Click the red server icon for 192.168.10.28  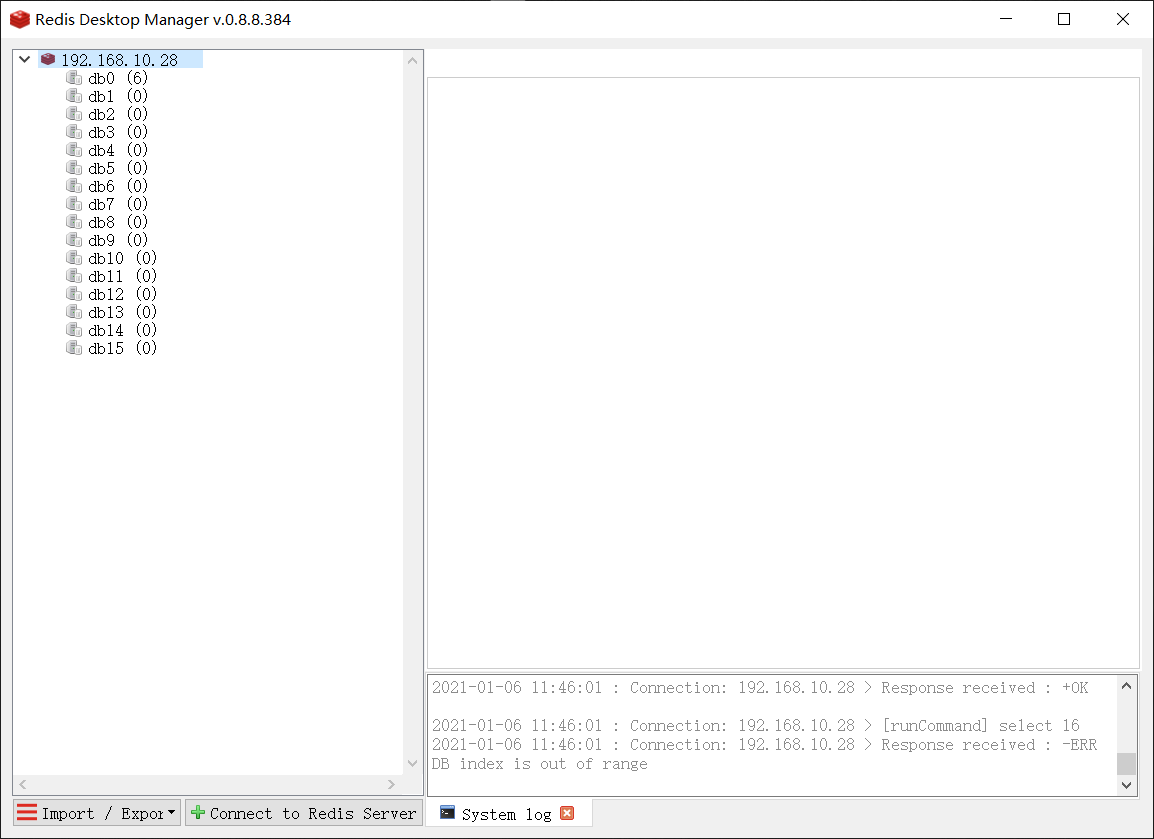(48, 59)
